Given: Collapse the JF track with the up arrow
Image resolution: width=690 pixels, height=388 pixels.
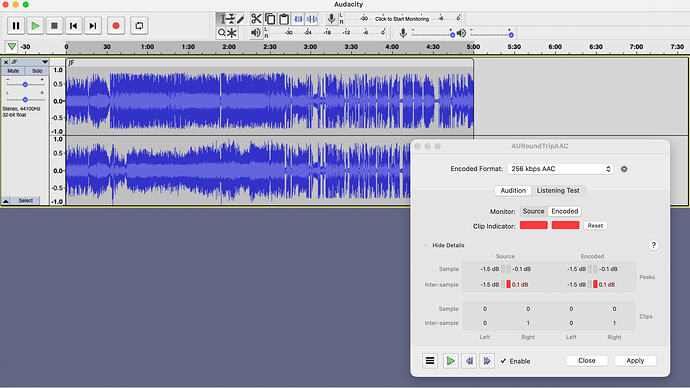Looking at the screenshot, I should tap(6, 201).
